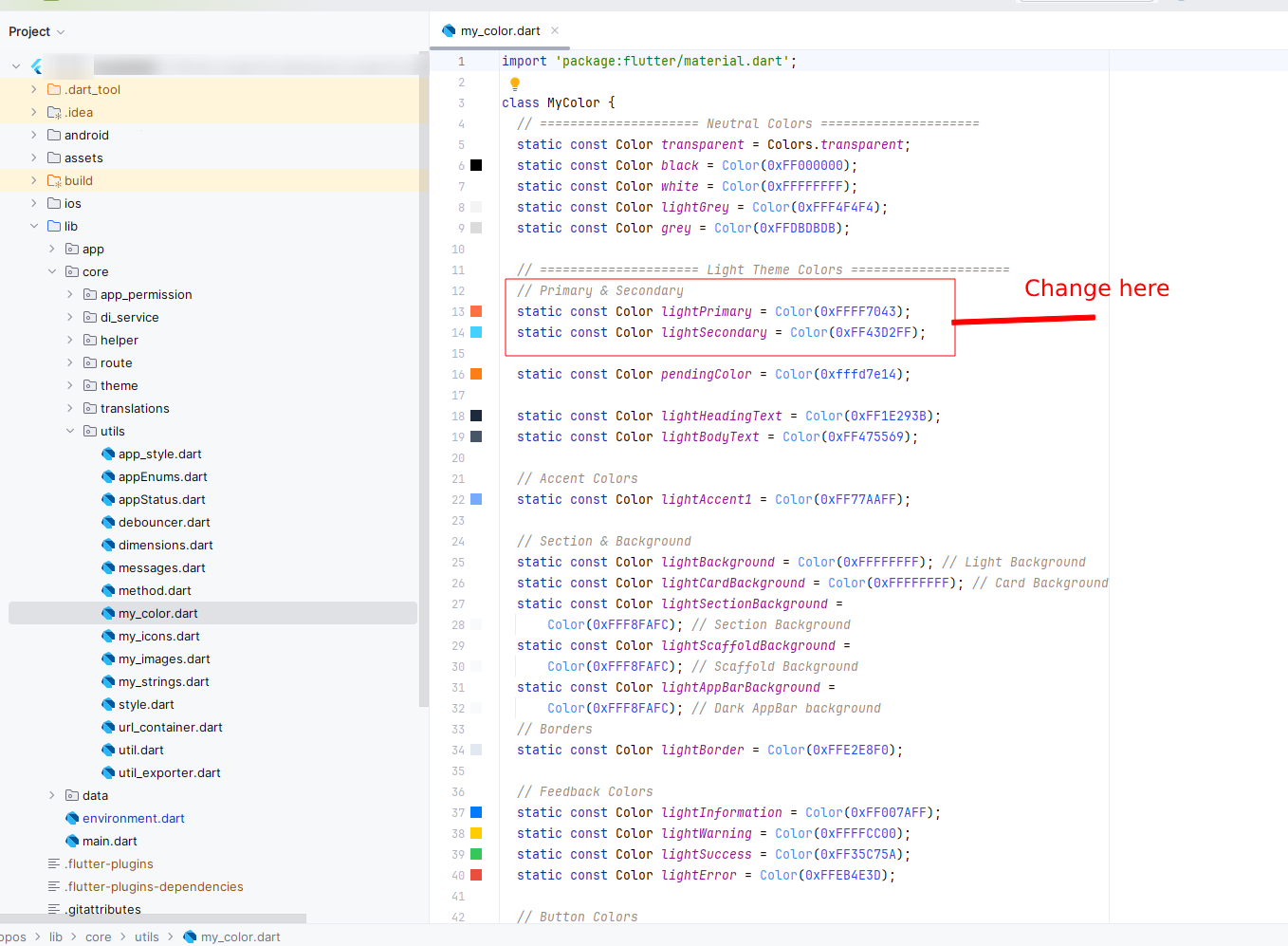Select the my_color.dart editor tab

click(500, 30)
